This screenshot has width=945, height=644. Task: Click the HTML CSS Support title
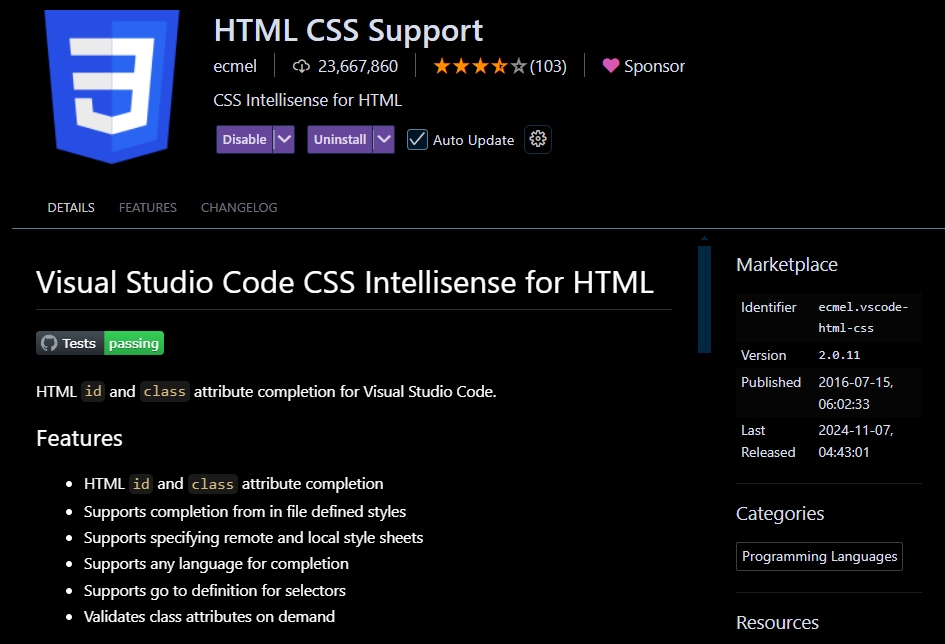coord(348,30)
